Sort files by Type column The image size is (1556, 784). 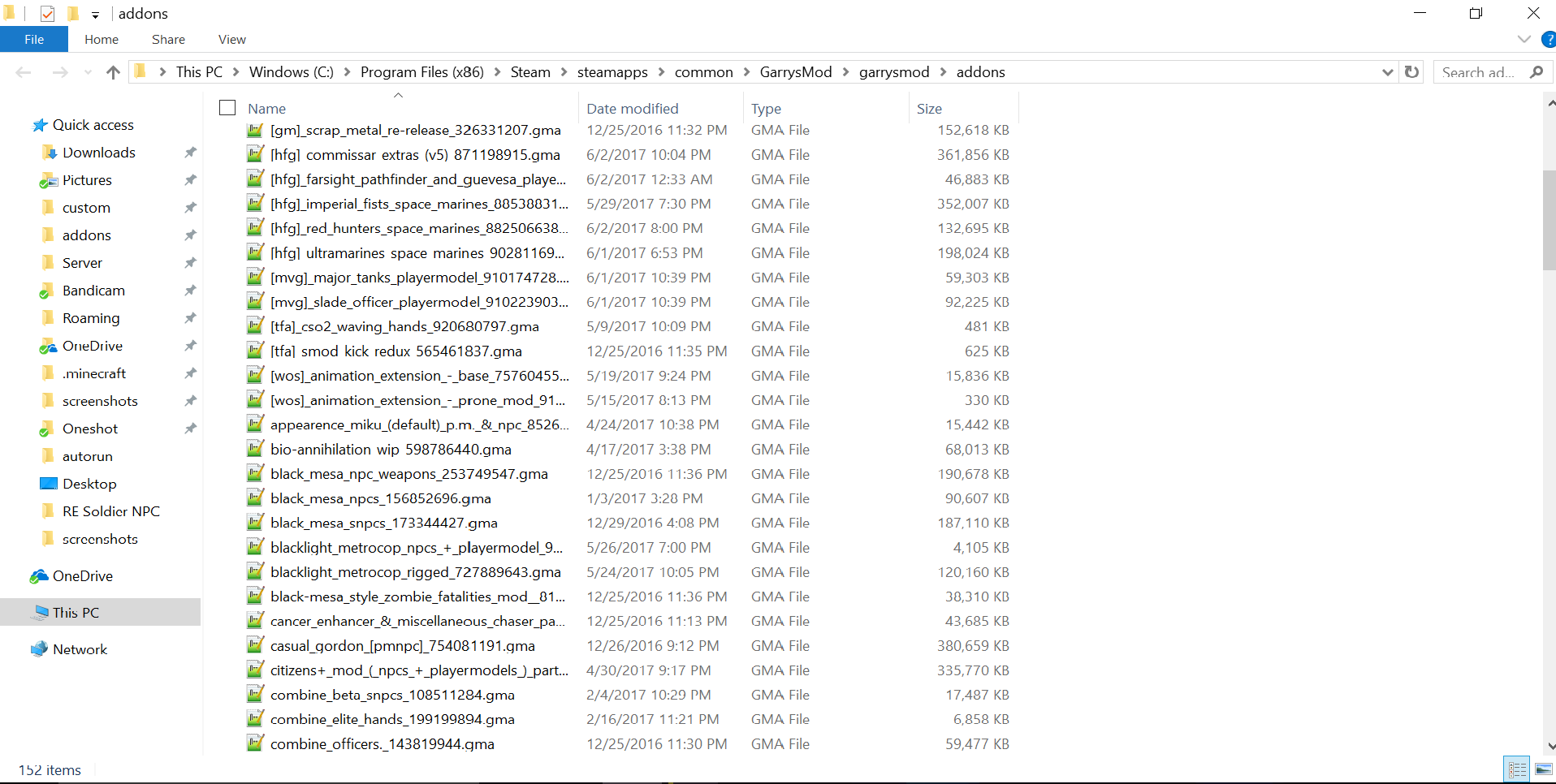click(766, 109)
